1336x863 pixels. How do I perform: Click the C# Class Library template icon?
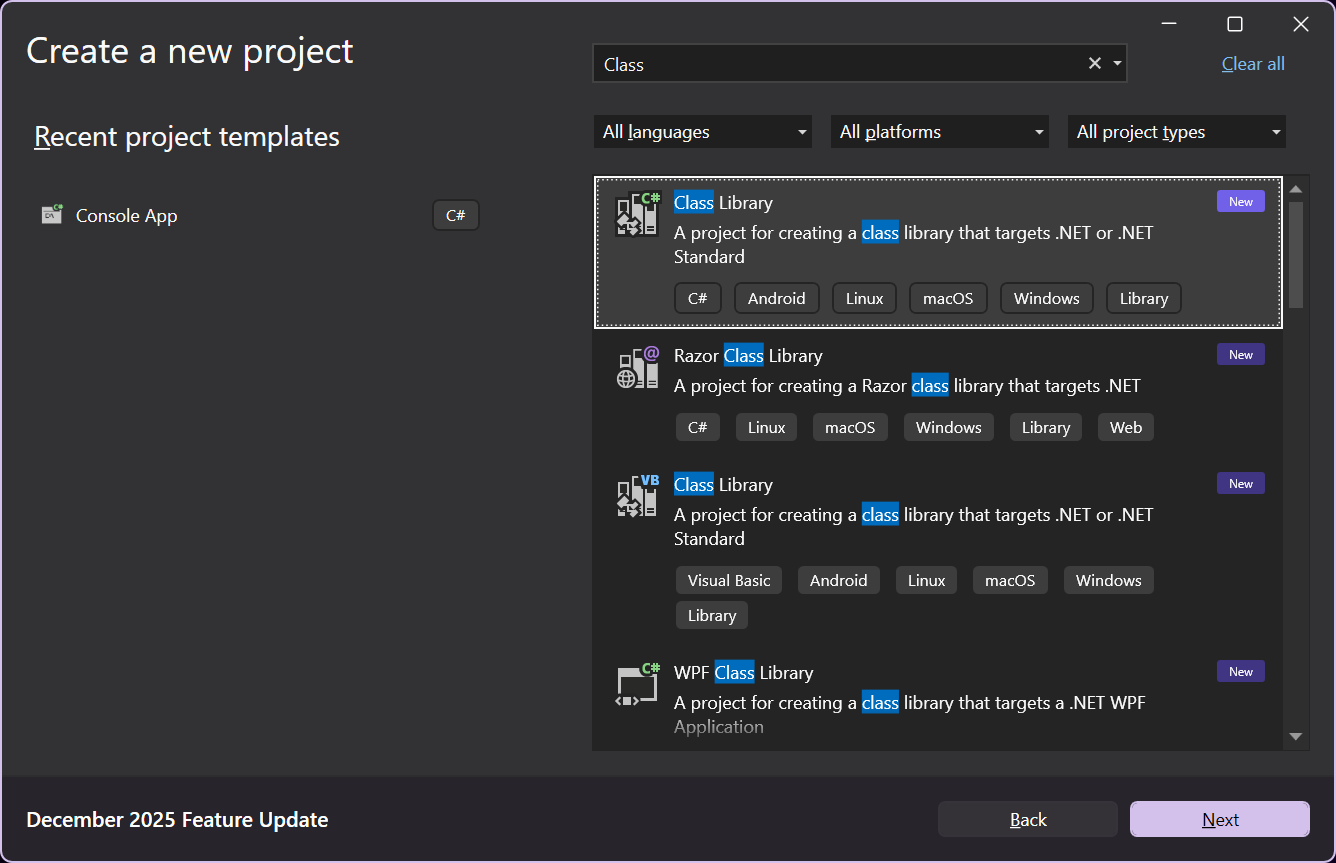[x=637, y=214]
